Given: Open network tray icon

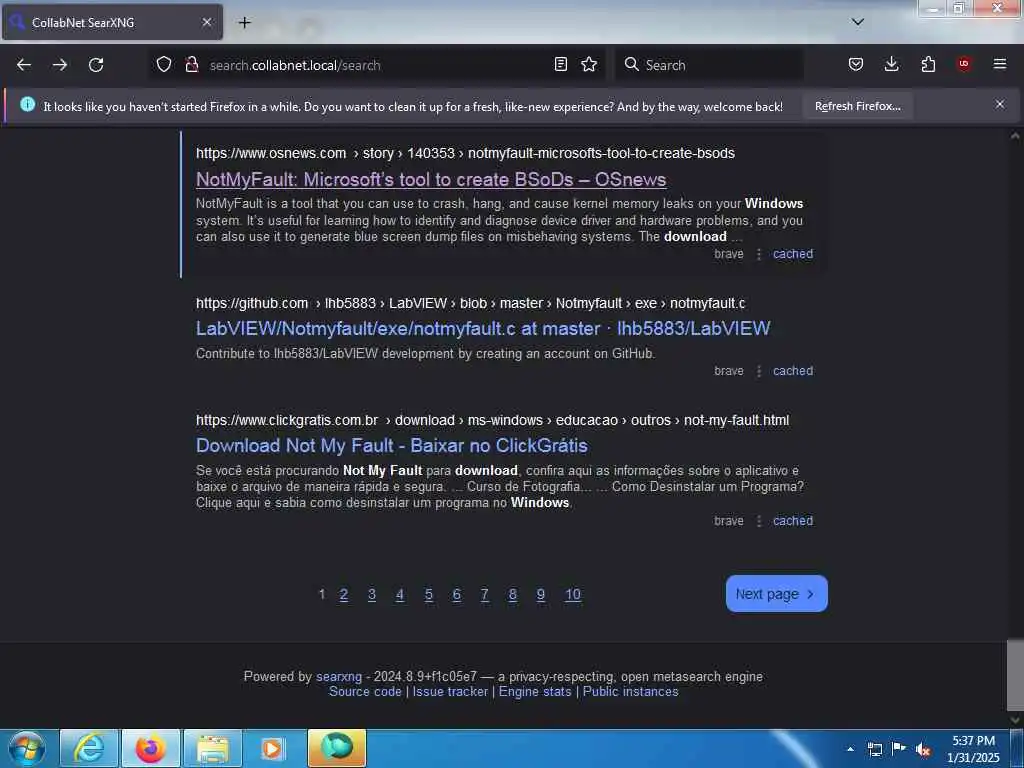Looking at the screenshot, I should tap(875, 749).
